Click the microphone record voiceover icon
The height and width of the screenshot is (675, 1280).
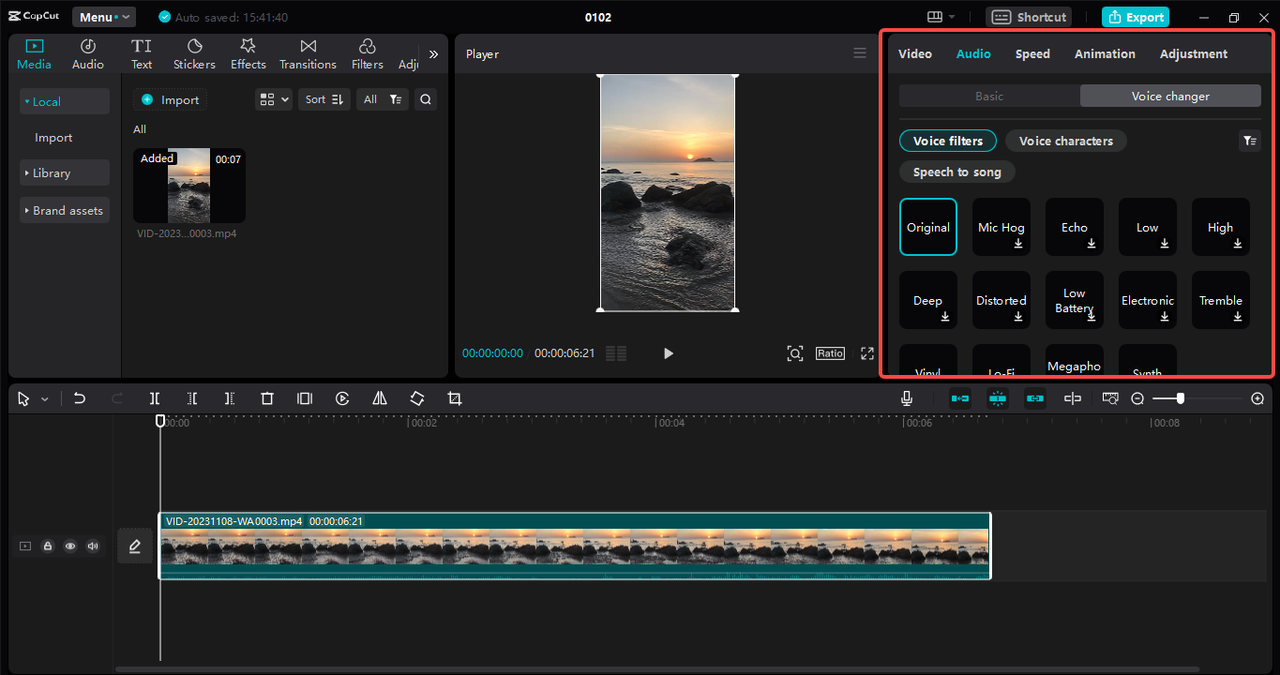(906, 398)
